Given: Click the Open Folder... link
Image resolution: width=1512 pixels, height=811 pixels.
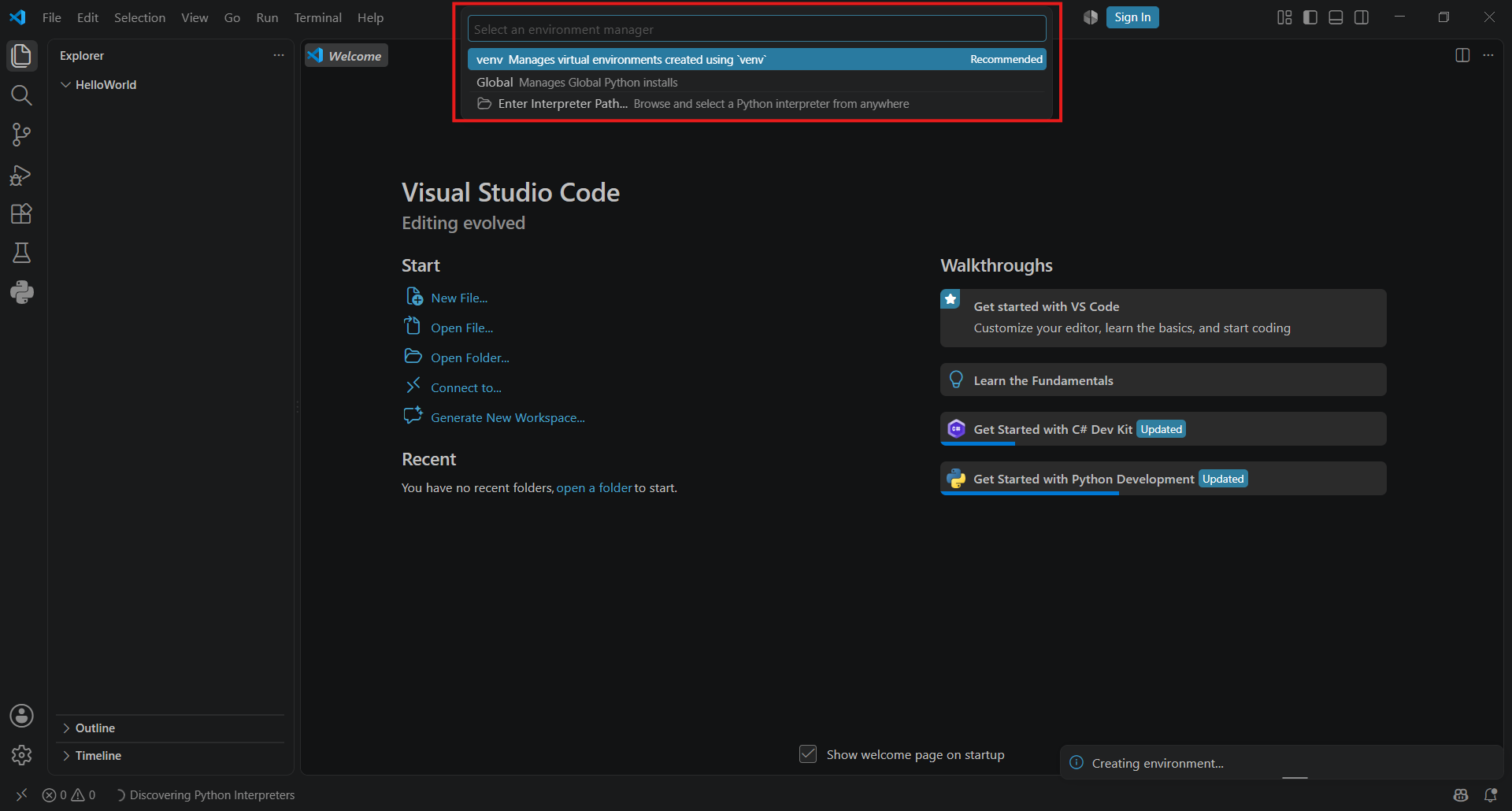Looking at the screenshot, I should (x=470, y=357).
